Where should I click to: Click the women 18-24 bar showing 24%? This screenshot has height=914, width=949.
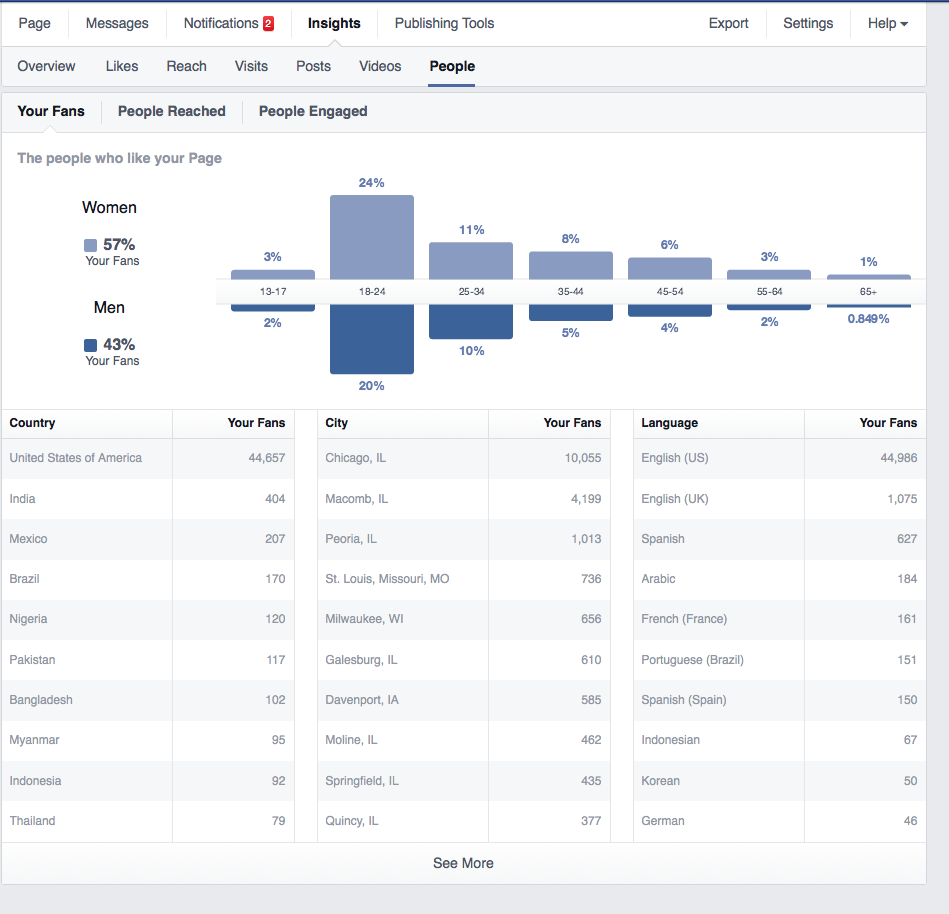coord(371,237)
